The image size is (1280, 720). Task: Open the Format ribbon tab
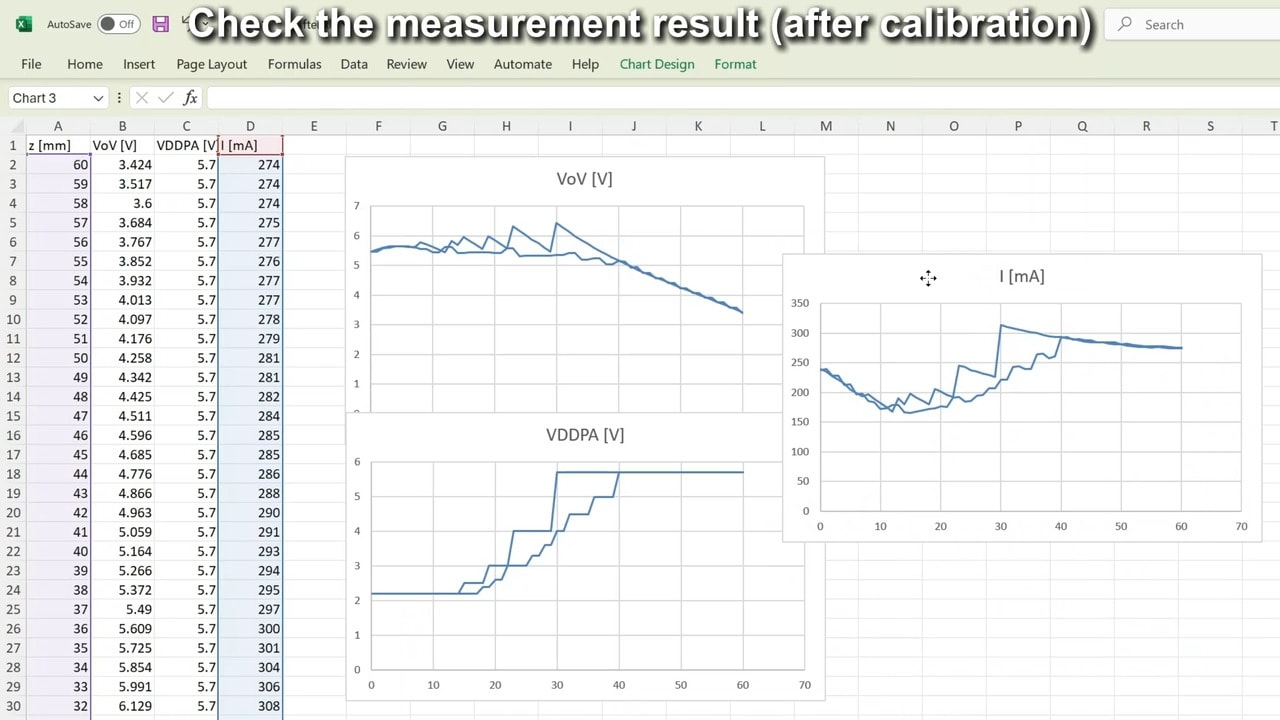click(x=735, y=64)
